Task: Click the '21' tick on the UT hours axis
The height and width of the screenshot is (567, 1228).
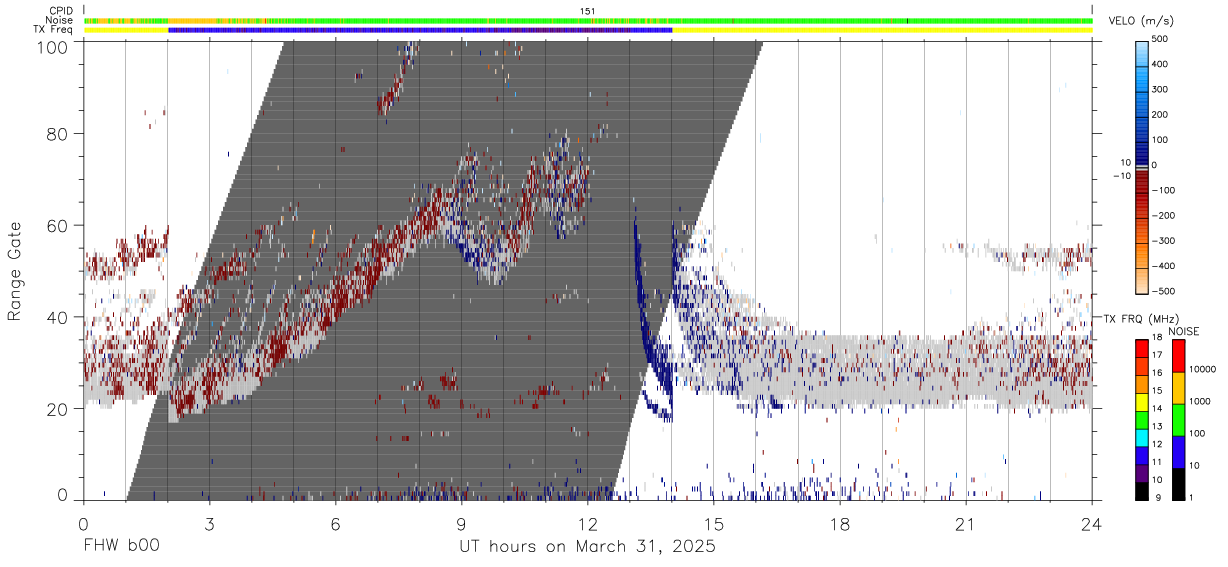Action: [x=966, y=523]
